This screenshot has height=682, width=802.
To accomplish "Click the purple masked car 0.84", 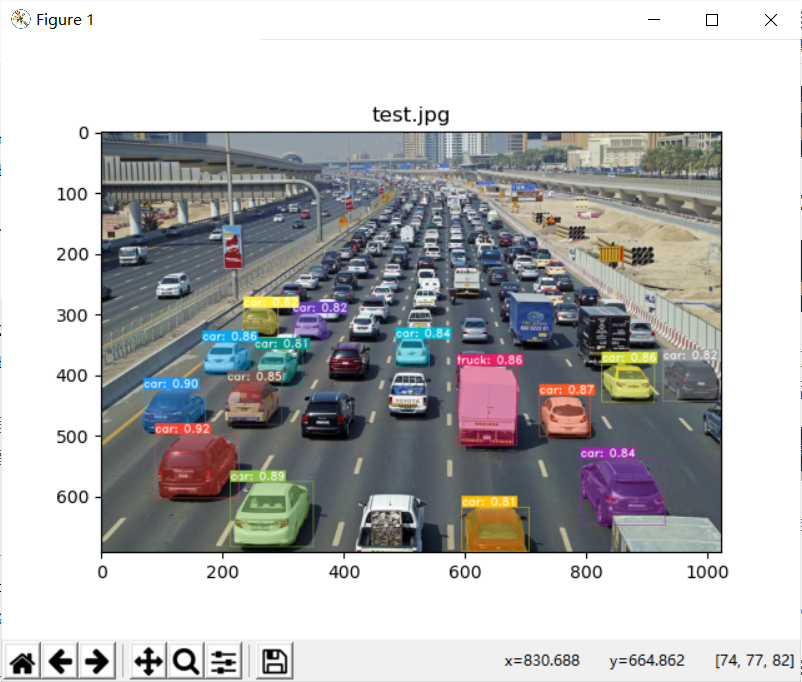I will coord(622,493).
